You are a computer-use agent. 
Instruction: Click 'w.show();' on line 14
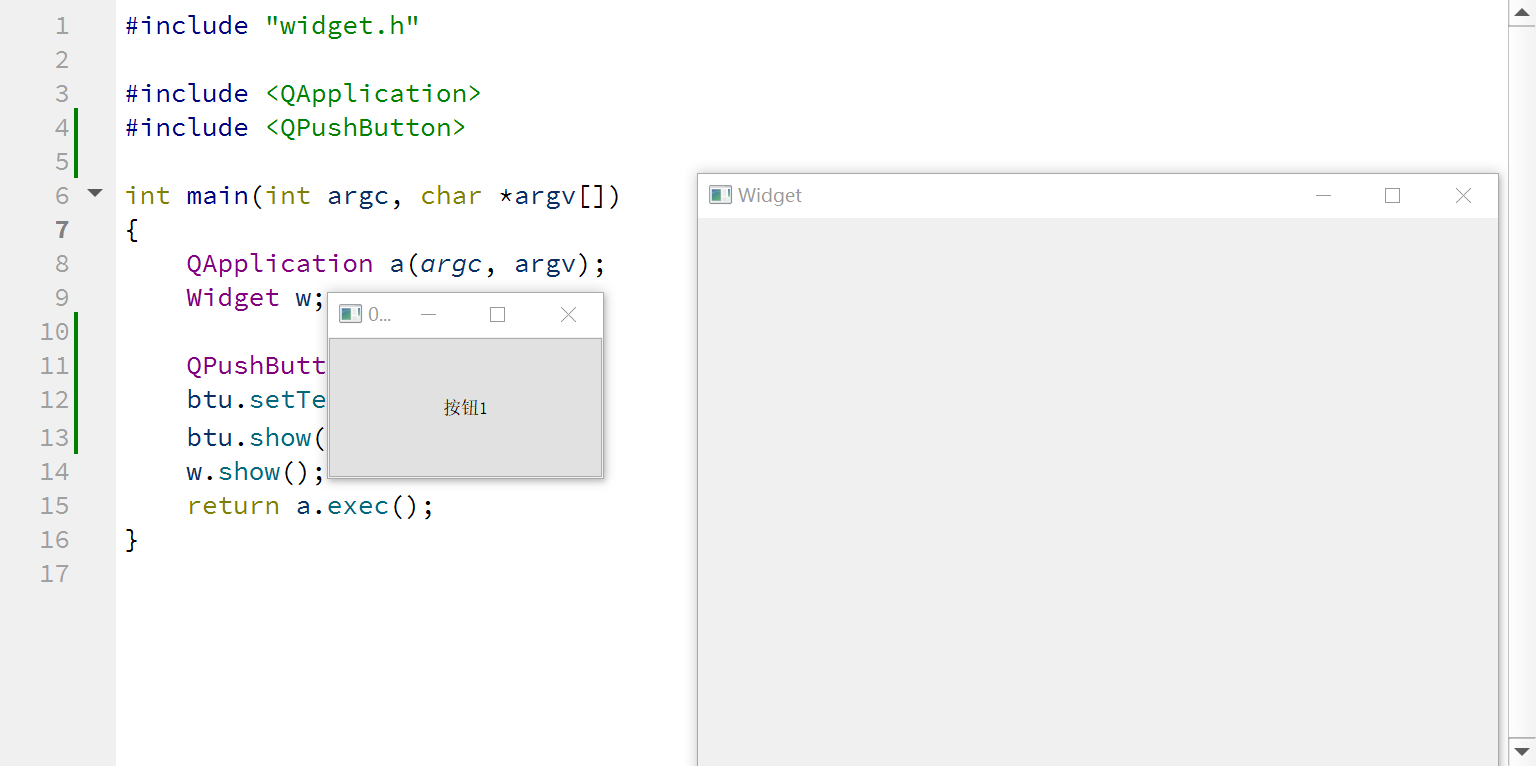point(256,471)
